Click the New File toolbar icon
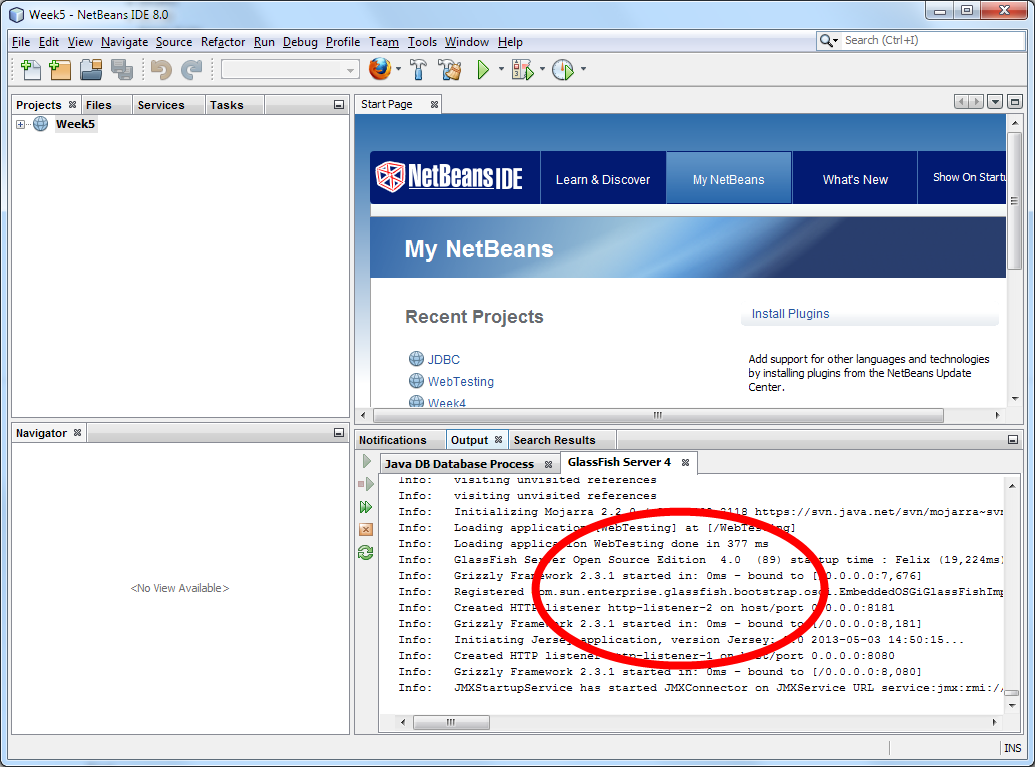Image resolution: width=1035 pixels, height=767 pixels. (x=31, y=70)
